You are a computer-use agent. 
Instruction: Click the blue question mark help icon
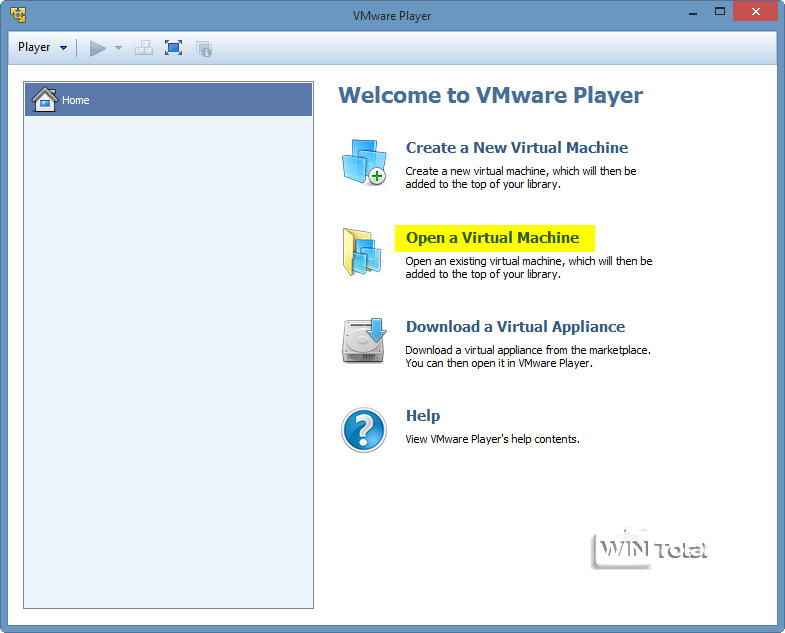(x=364, y=430)
